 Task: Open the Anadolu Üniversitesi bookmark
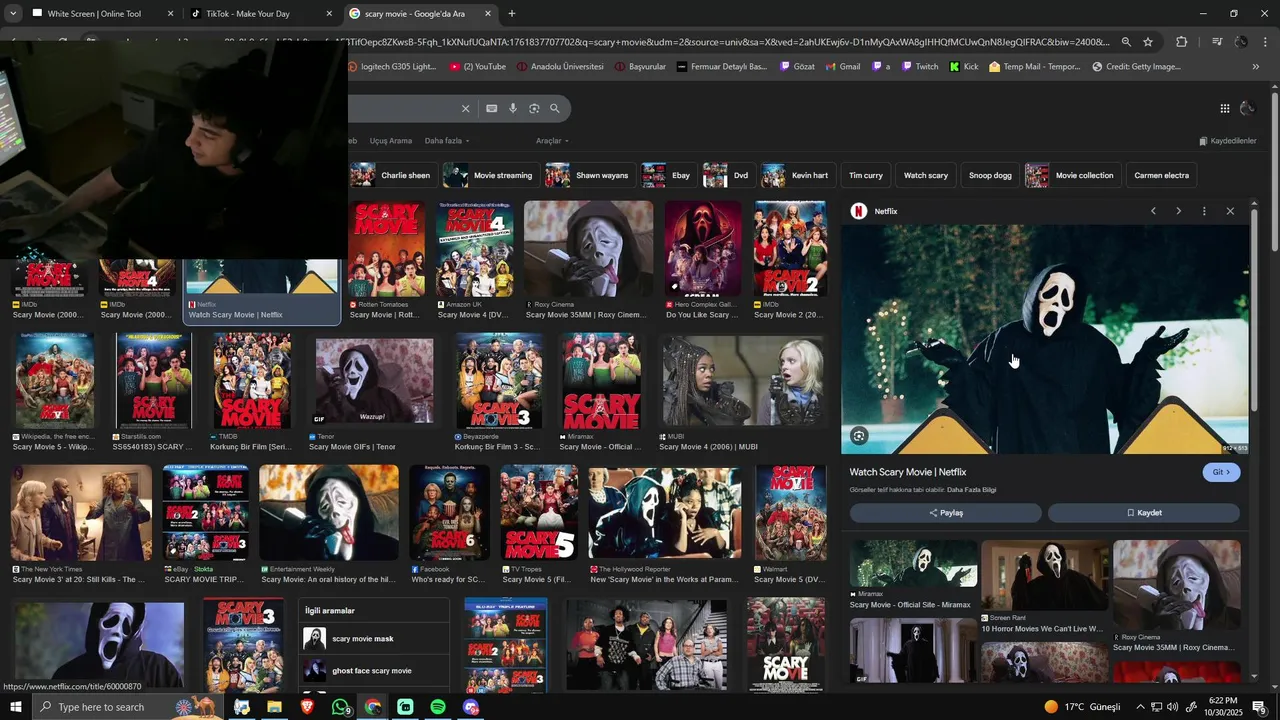pyautogui.click(x=560, y=67)
